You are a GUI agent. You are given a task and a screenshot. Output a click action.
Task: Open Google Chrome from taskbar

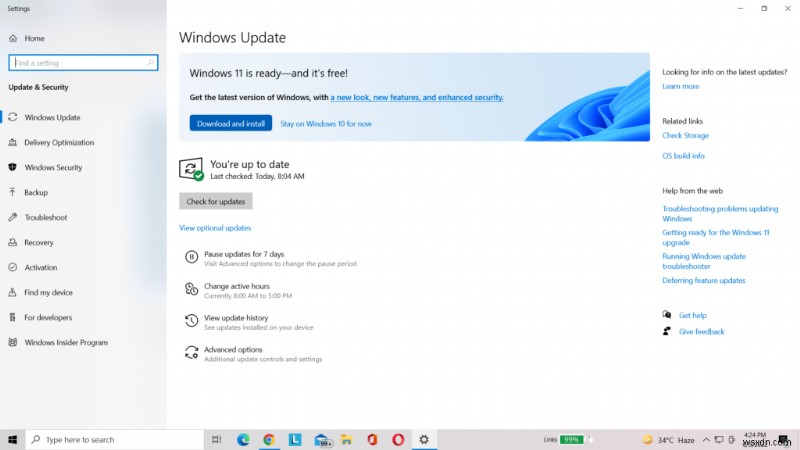(x=269, y=439)
